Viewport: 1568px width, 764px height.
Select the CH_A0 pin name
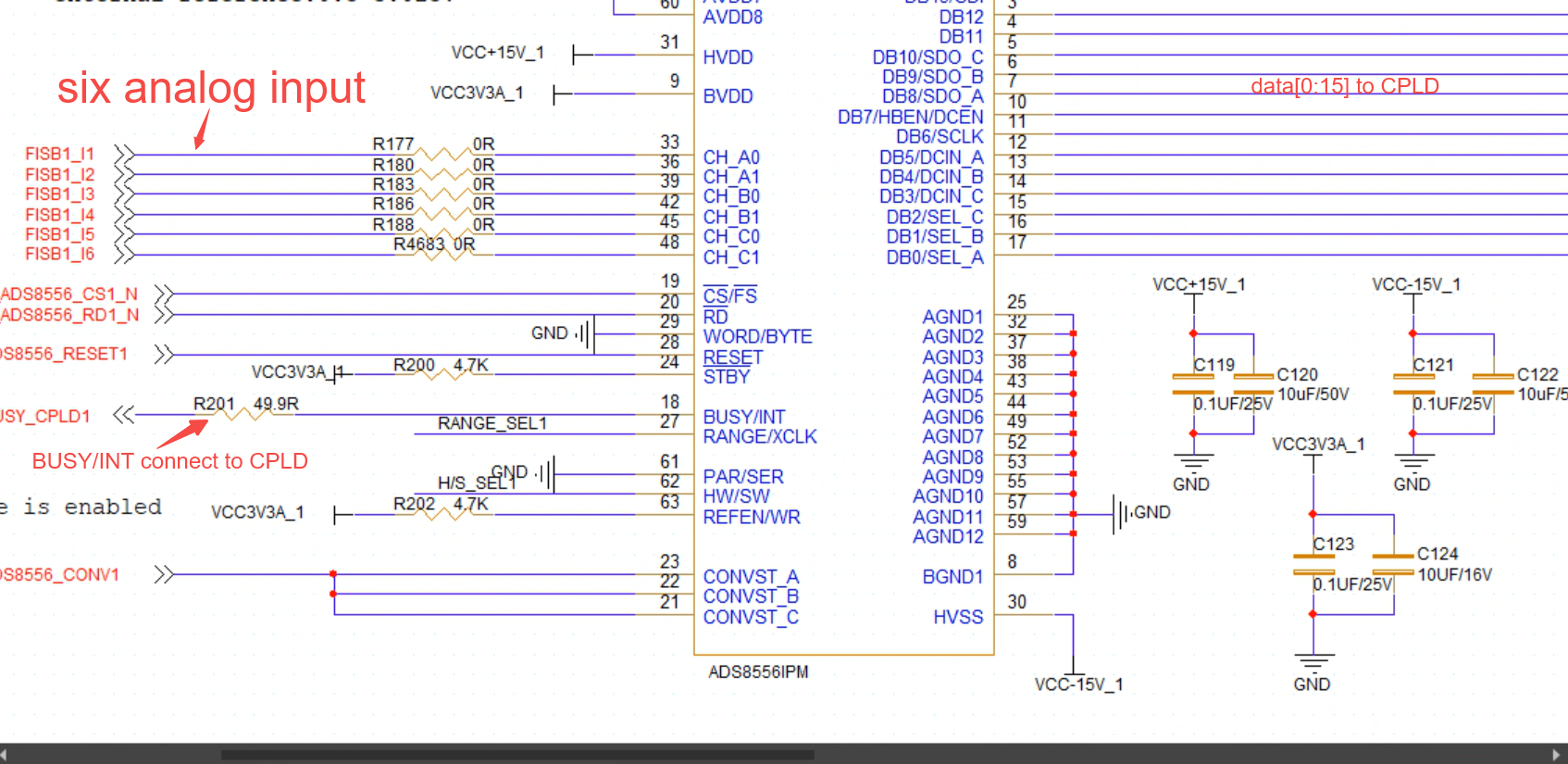click(731, 157)
